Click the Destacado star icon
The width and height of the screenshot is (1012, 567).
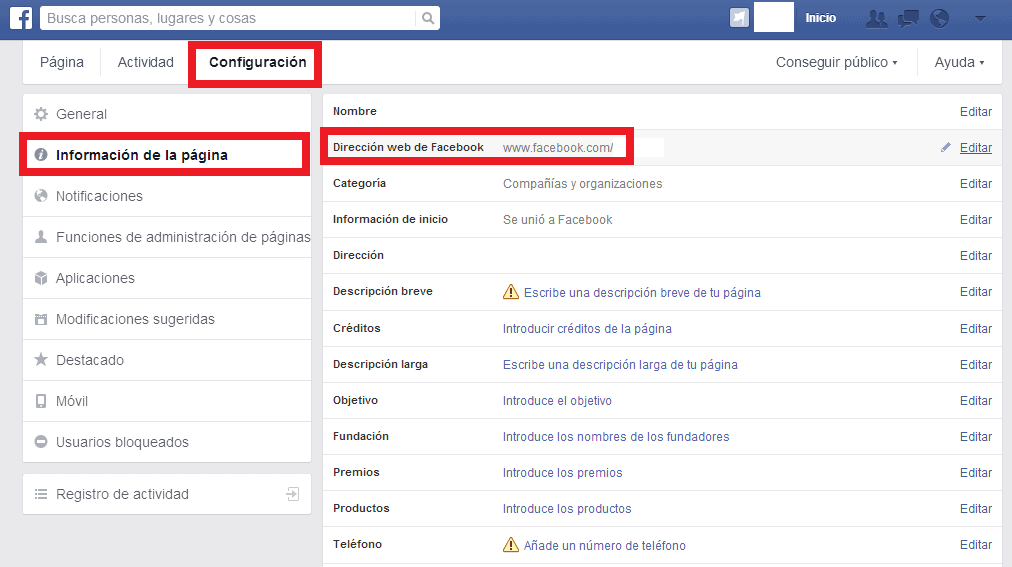click(41, 359)
